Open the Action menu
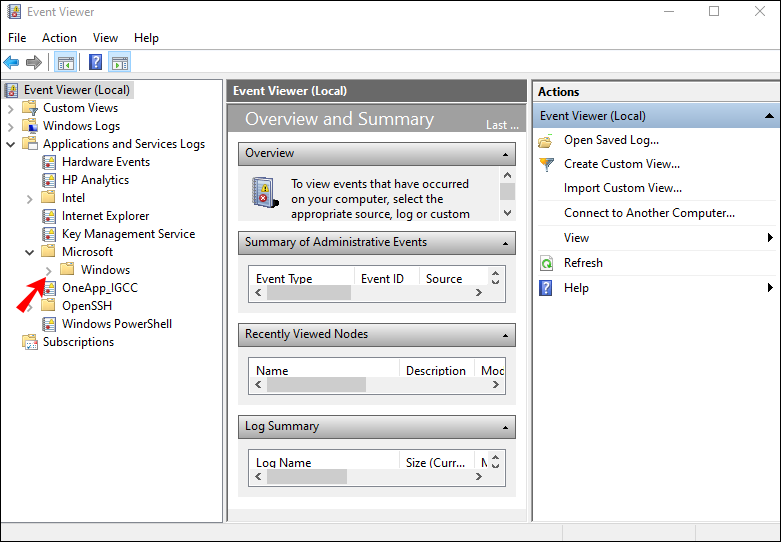This screenshot has height=542, width=781. click(59, 38)
